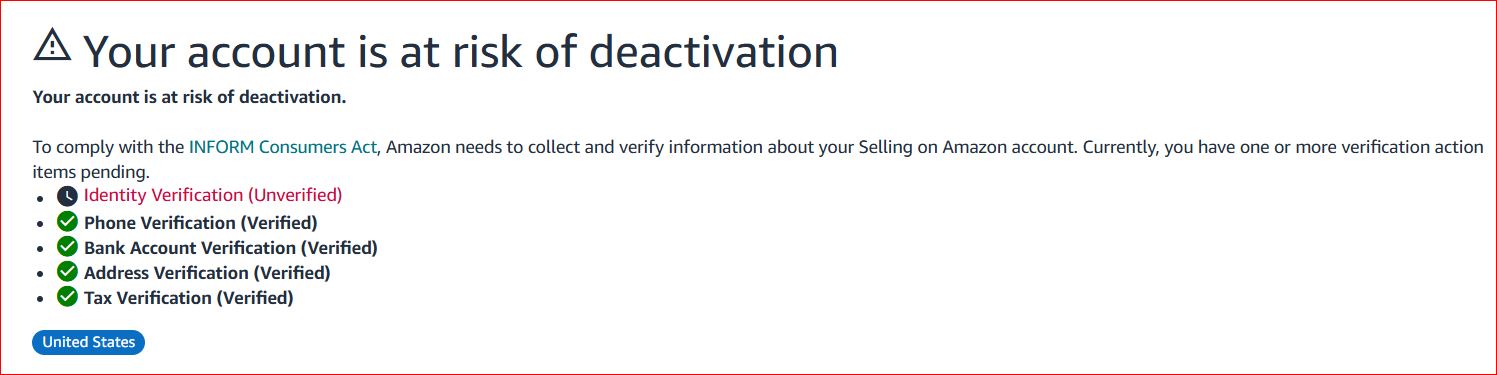Click the warning triangle icon beside the heading

(x=52, y=45)
